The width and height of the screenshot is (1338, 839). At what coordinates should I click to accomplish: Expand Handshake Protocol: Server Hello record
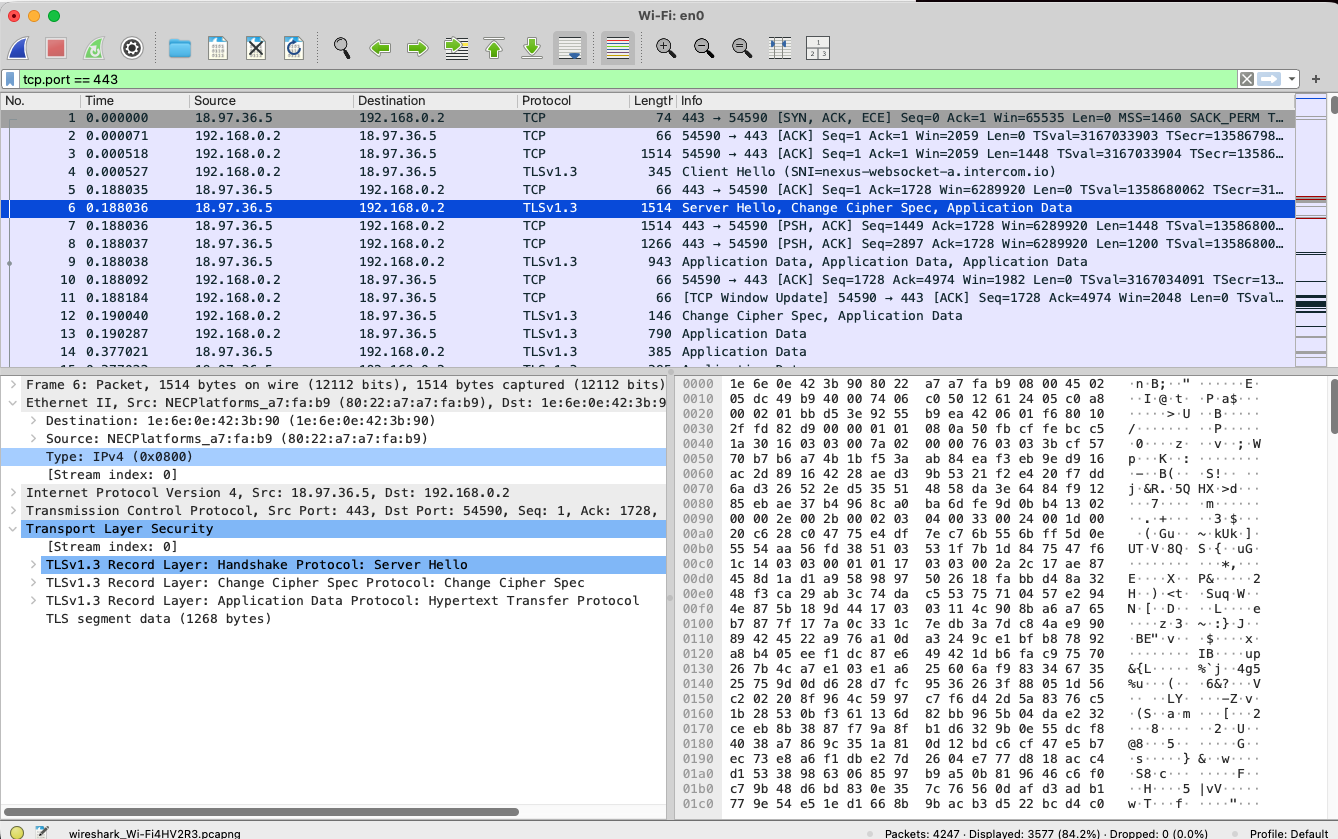click(33, 565)
